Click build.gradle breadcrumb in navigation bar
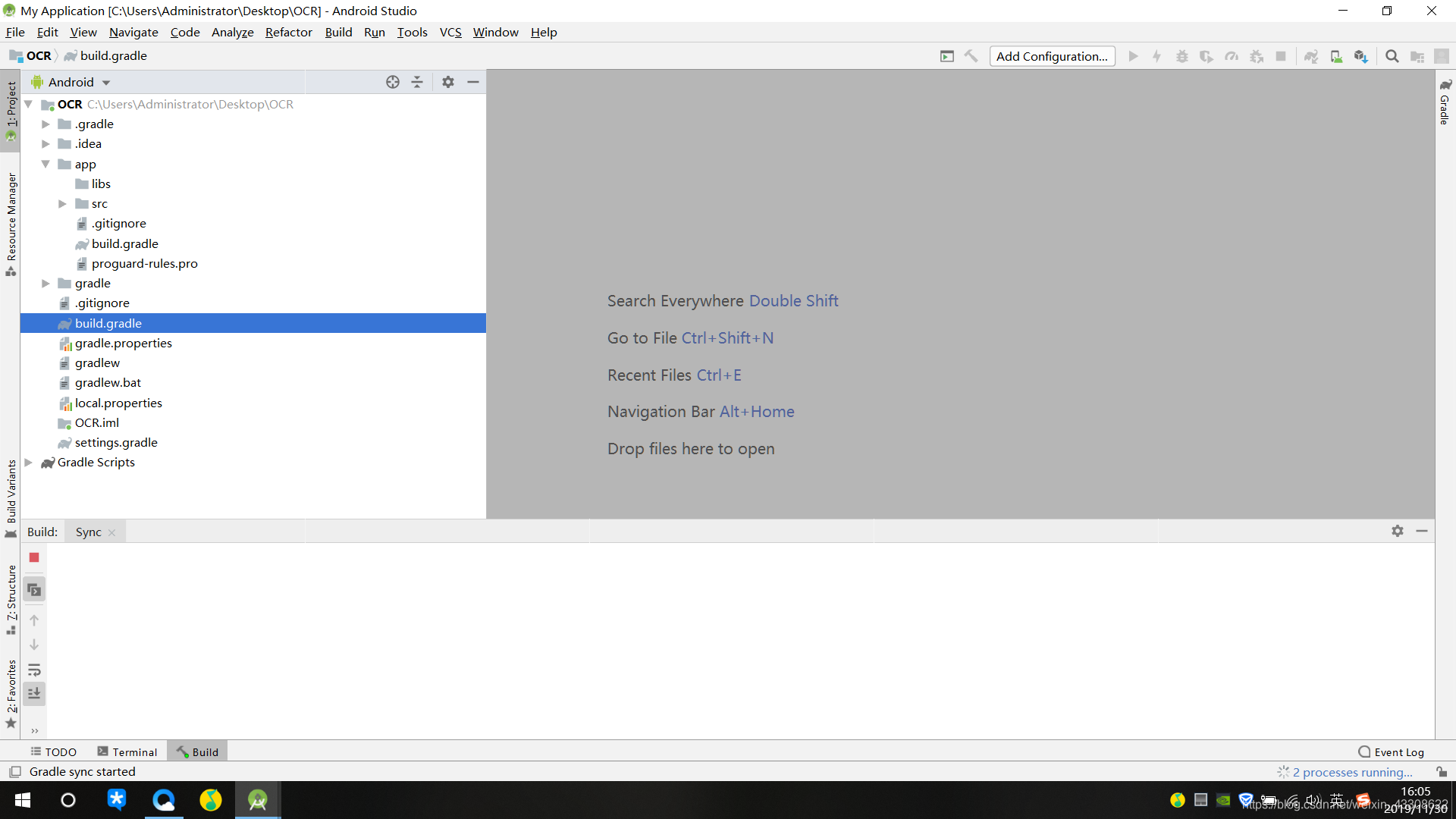 tap(106, 55)
